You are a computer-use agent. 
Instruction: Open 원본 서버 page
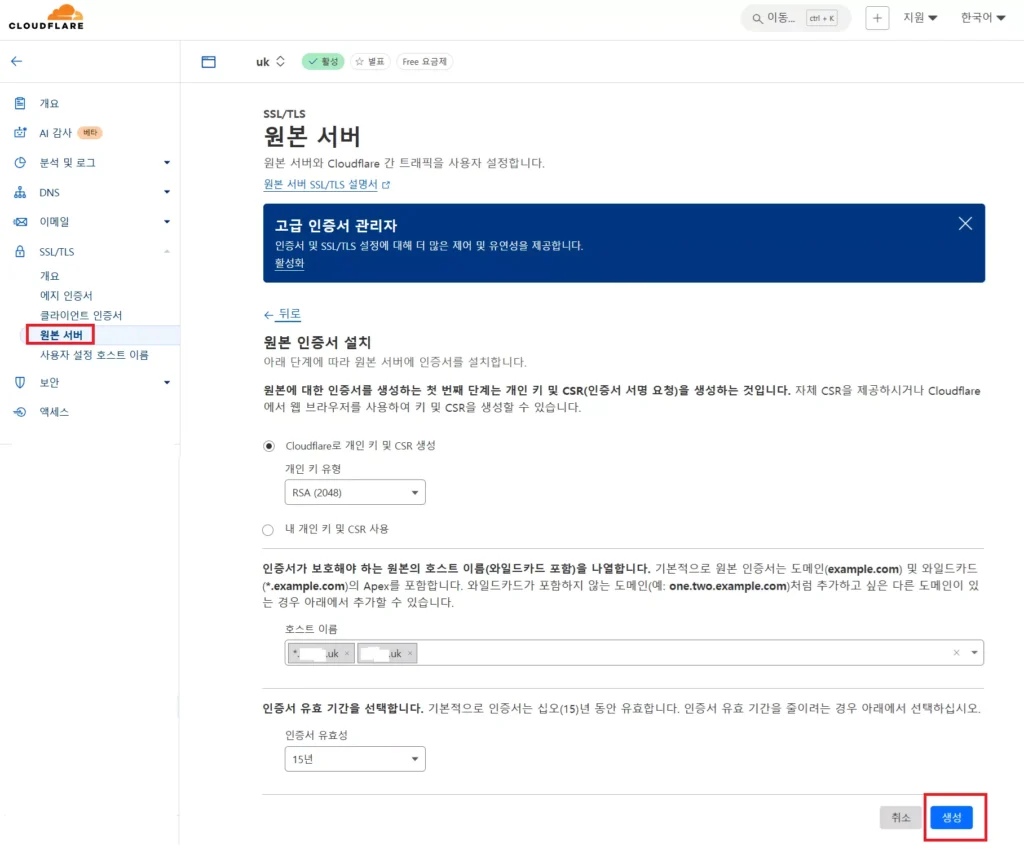61,335
